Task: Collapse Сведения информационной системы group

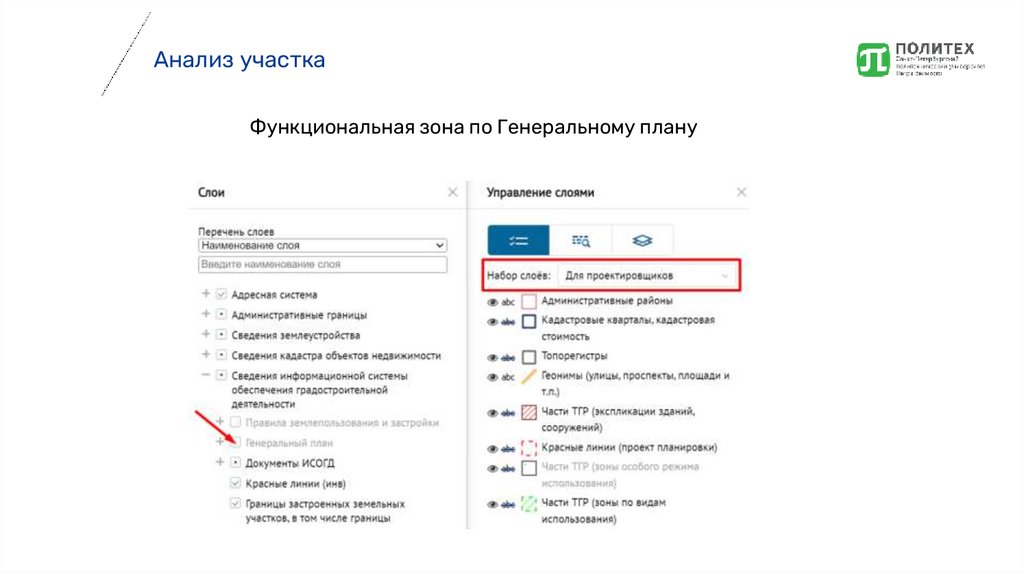Action: [x=206, y=375]
